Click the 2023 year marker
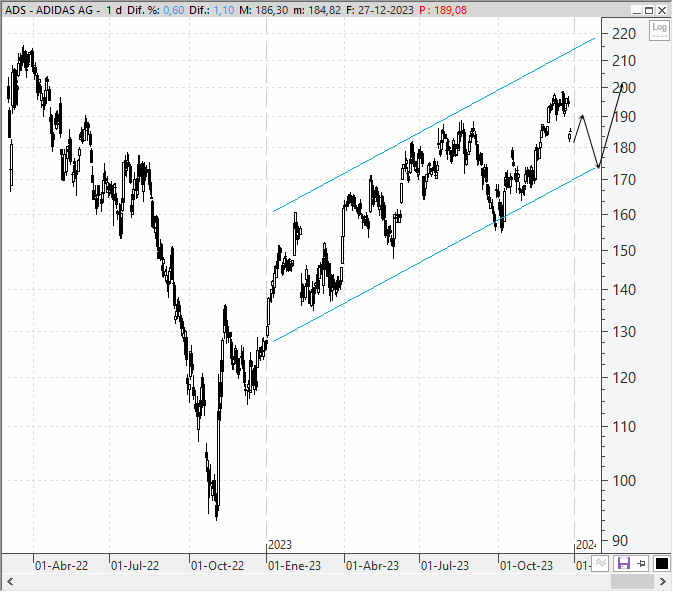Screen dimensions: 673x592 280,545
